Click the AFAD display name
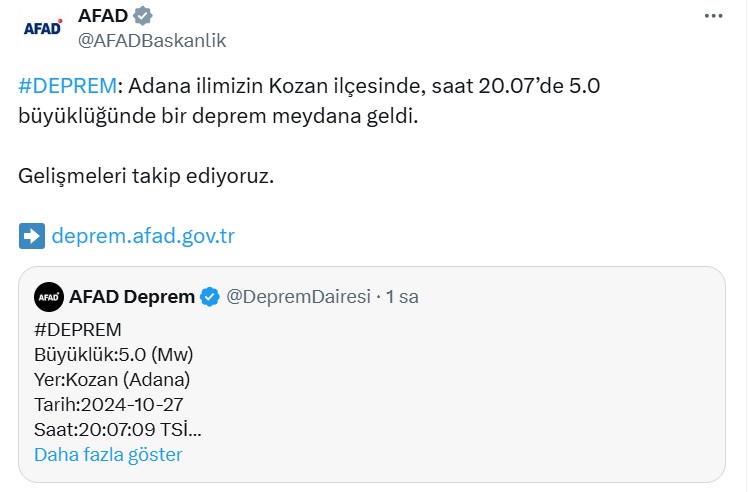This screenshot has width=749, height=492. point(103,17)
